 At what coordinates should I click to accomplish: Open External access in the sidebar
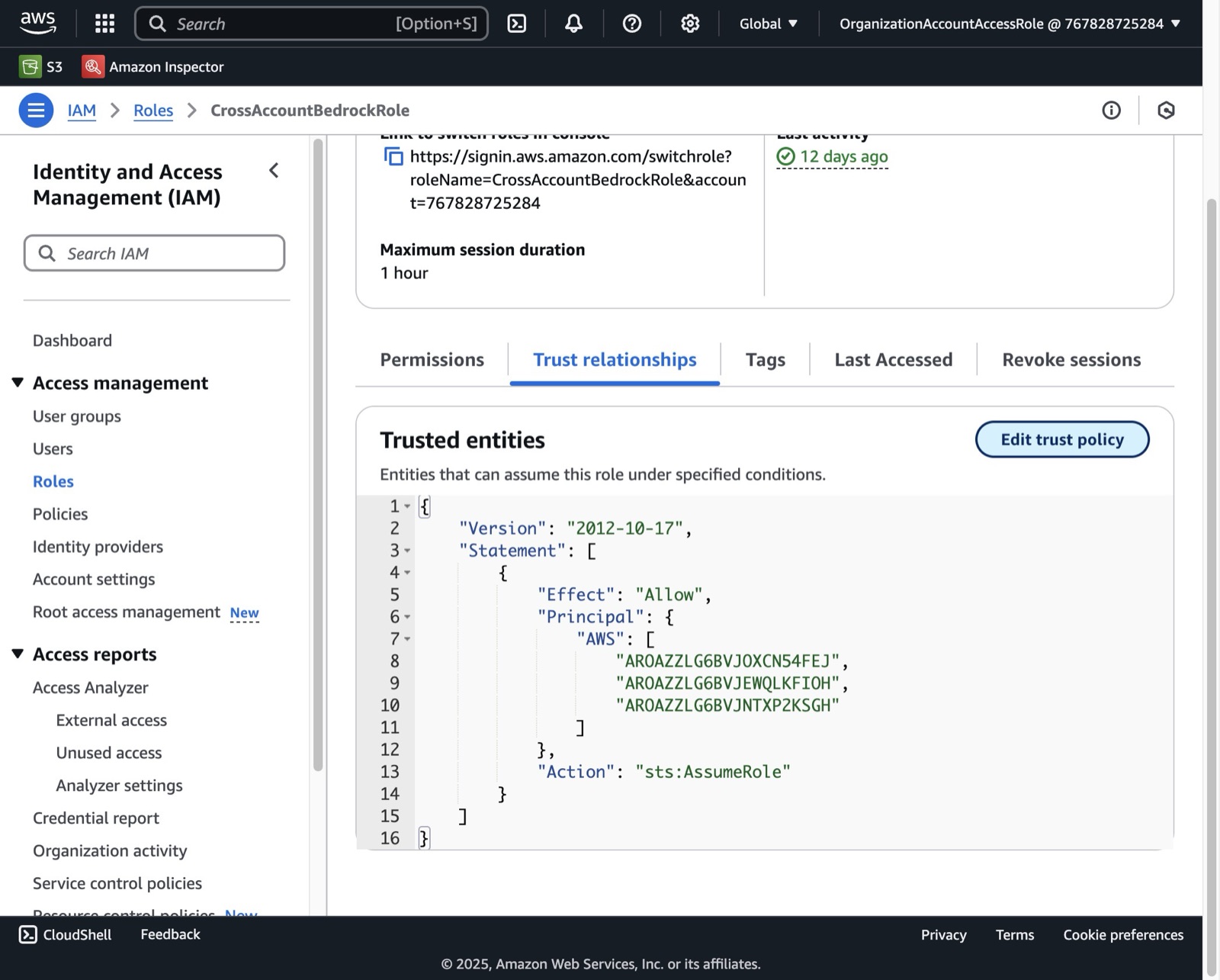pos(111,720)
